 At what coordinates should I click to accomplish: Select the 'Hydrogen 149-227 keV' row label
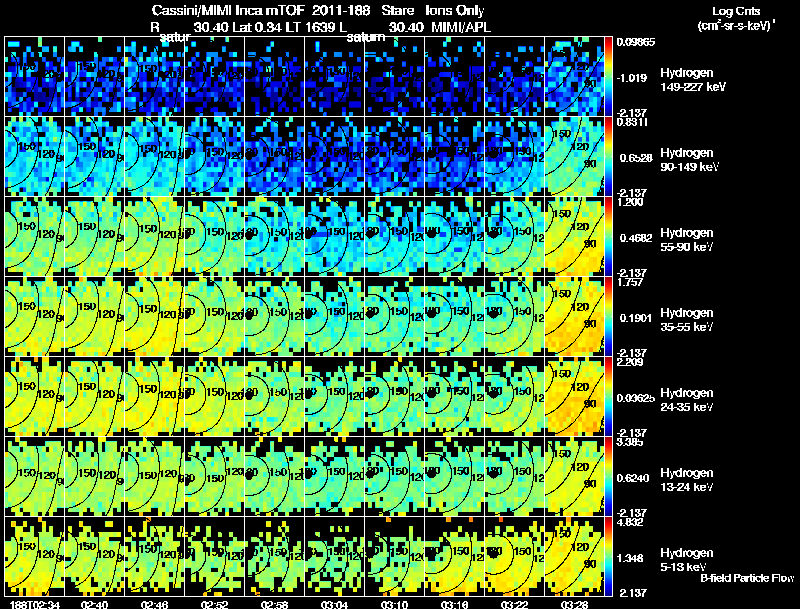coord(692,80)
